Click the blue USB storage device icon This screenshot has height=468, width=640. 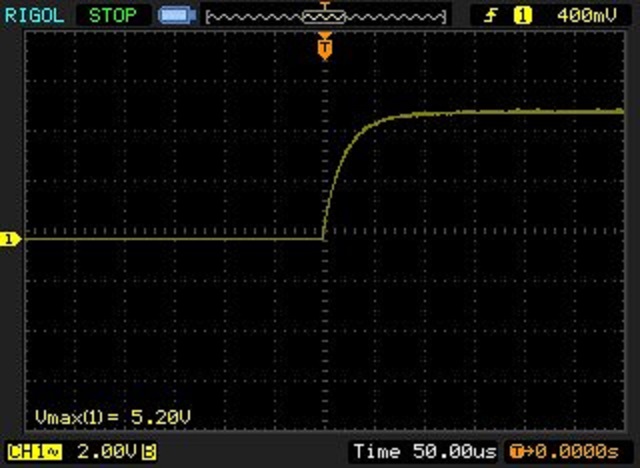[x=177, y=16]
